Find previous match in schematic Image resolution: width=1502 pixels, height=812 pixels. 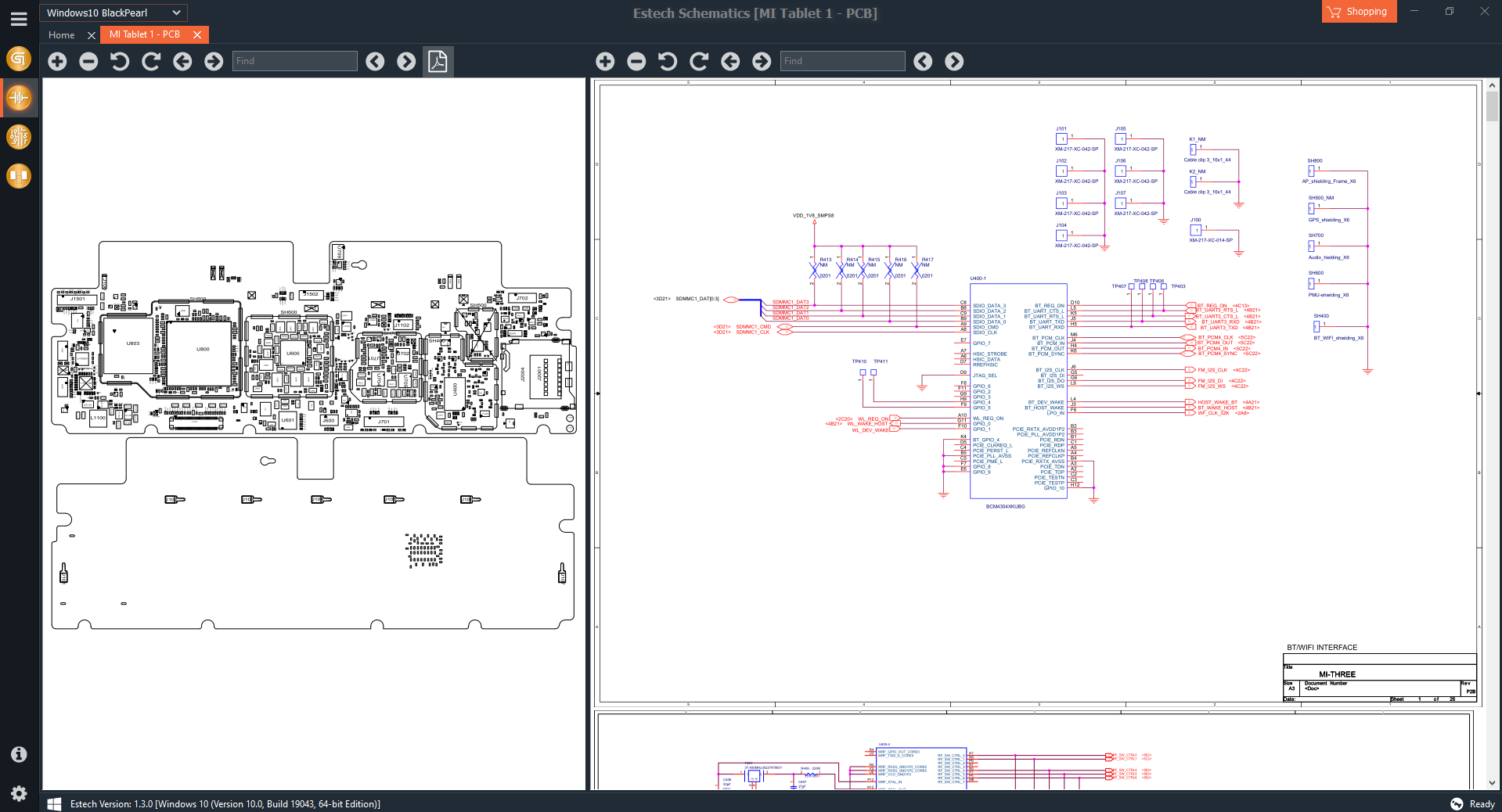(923, 61)
